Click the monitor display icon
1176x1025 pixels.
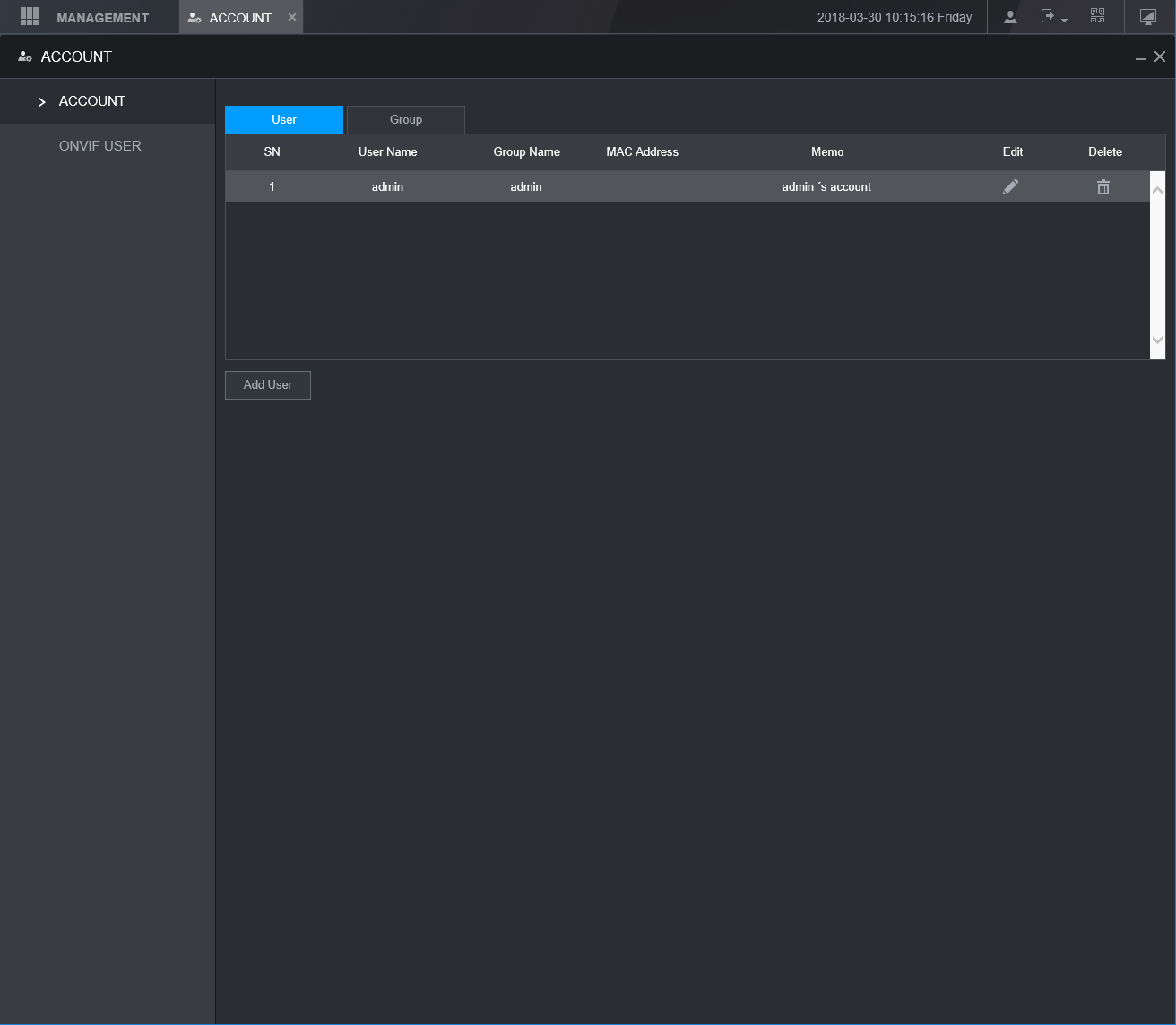click(1147, 17)
